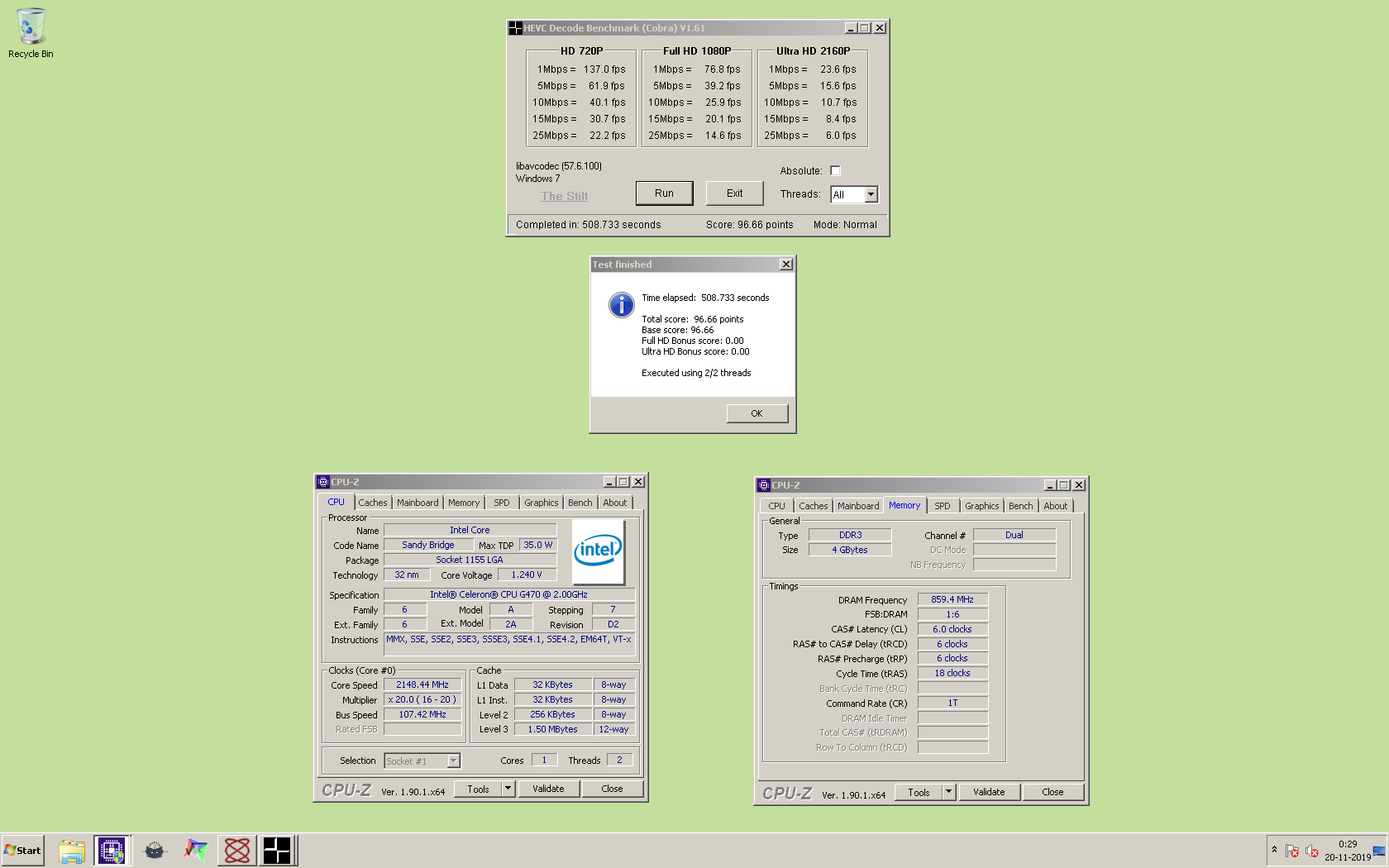
Task: Click Validate in right CPU-Z window
Action: coord(990,792)
